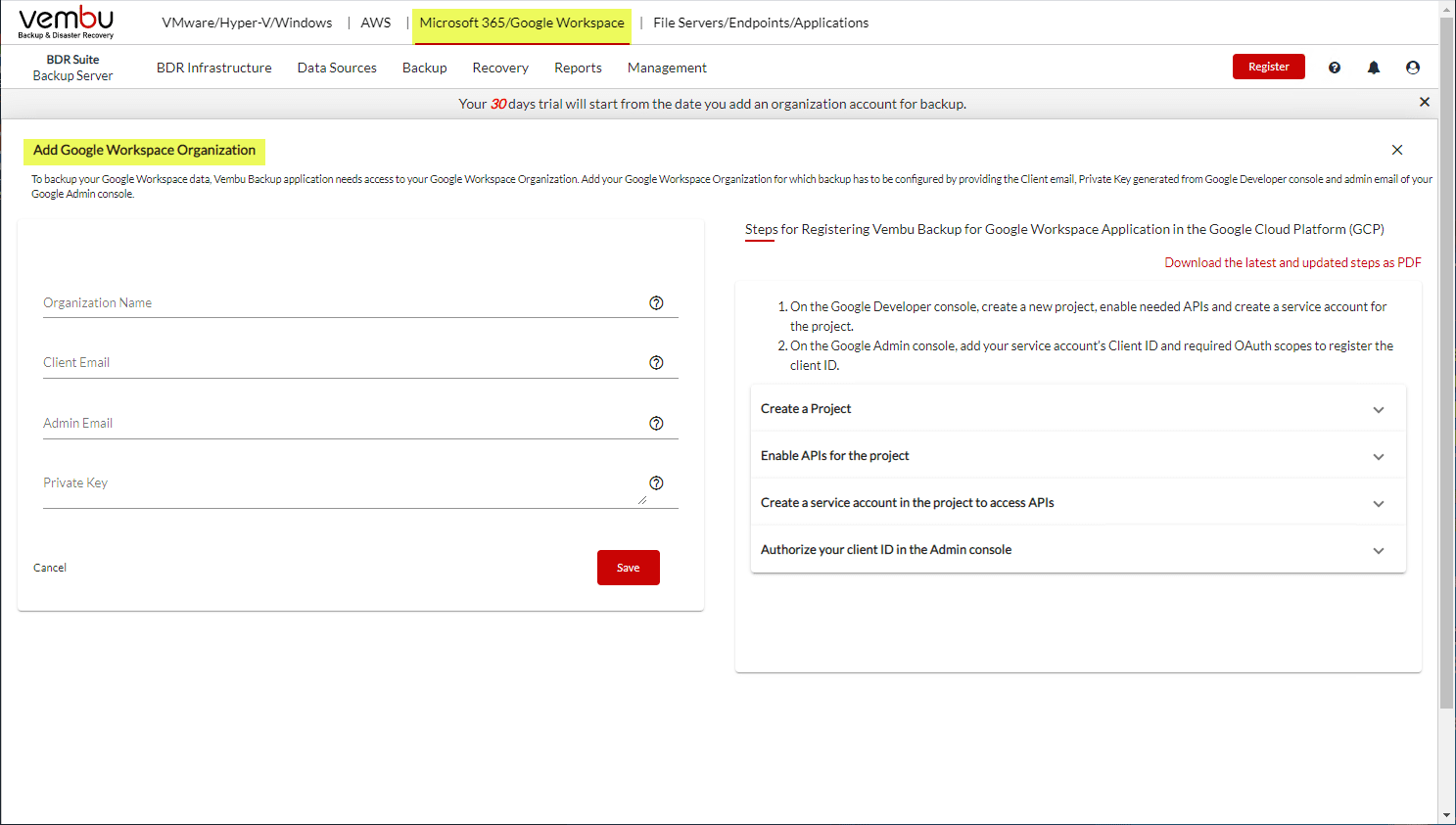Expand Authorize your client ID section
The height and width of the screenshot is (825, 1456).
click(x=1378, y=551)
